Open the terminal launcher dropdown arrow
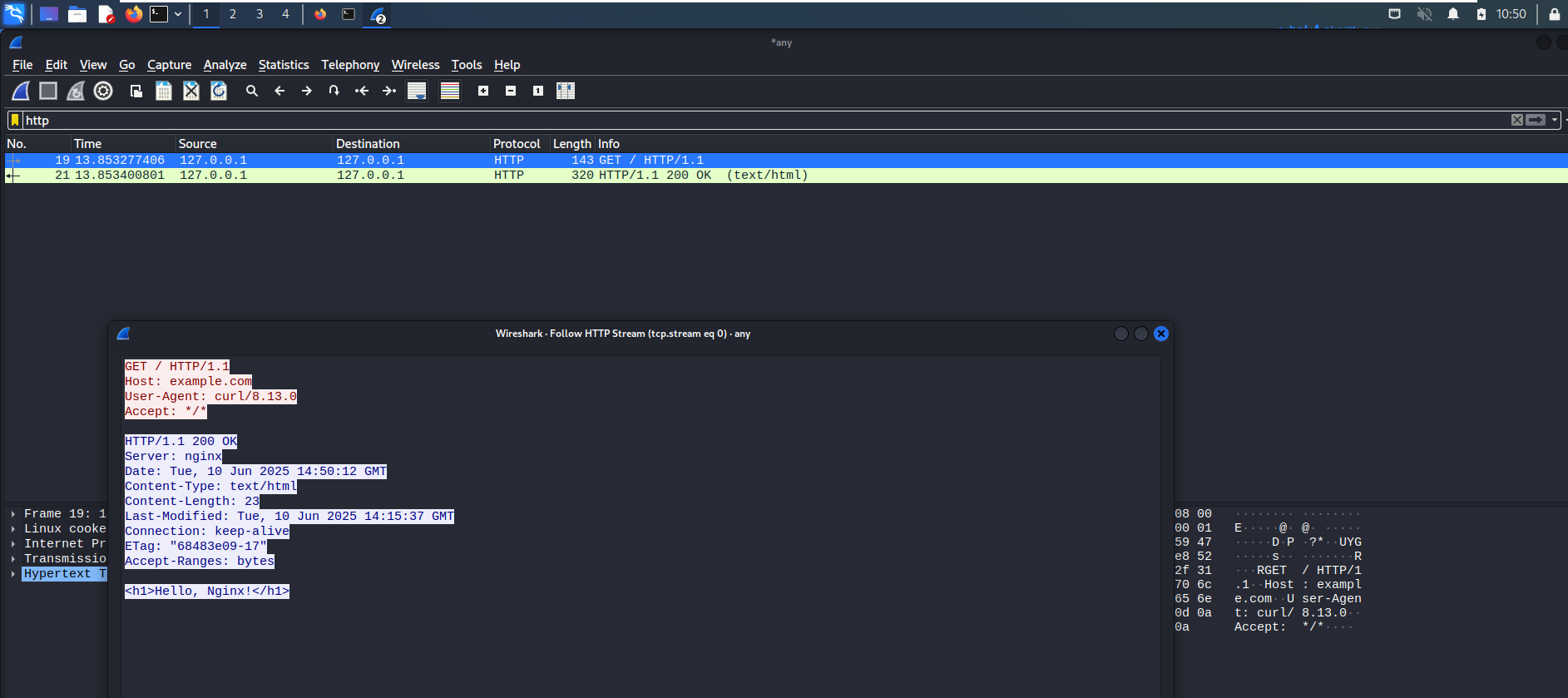Viewport: 1568px width, 698px height. (x=178, y=14)
